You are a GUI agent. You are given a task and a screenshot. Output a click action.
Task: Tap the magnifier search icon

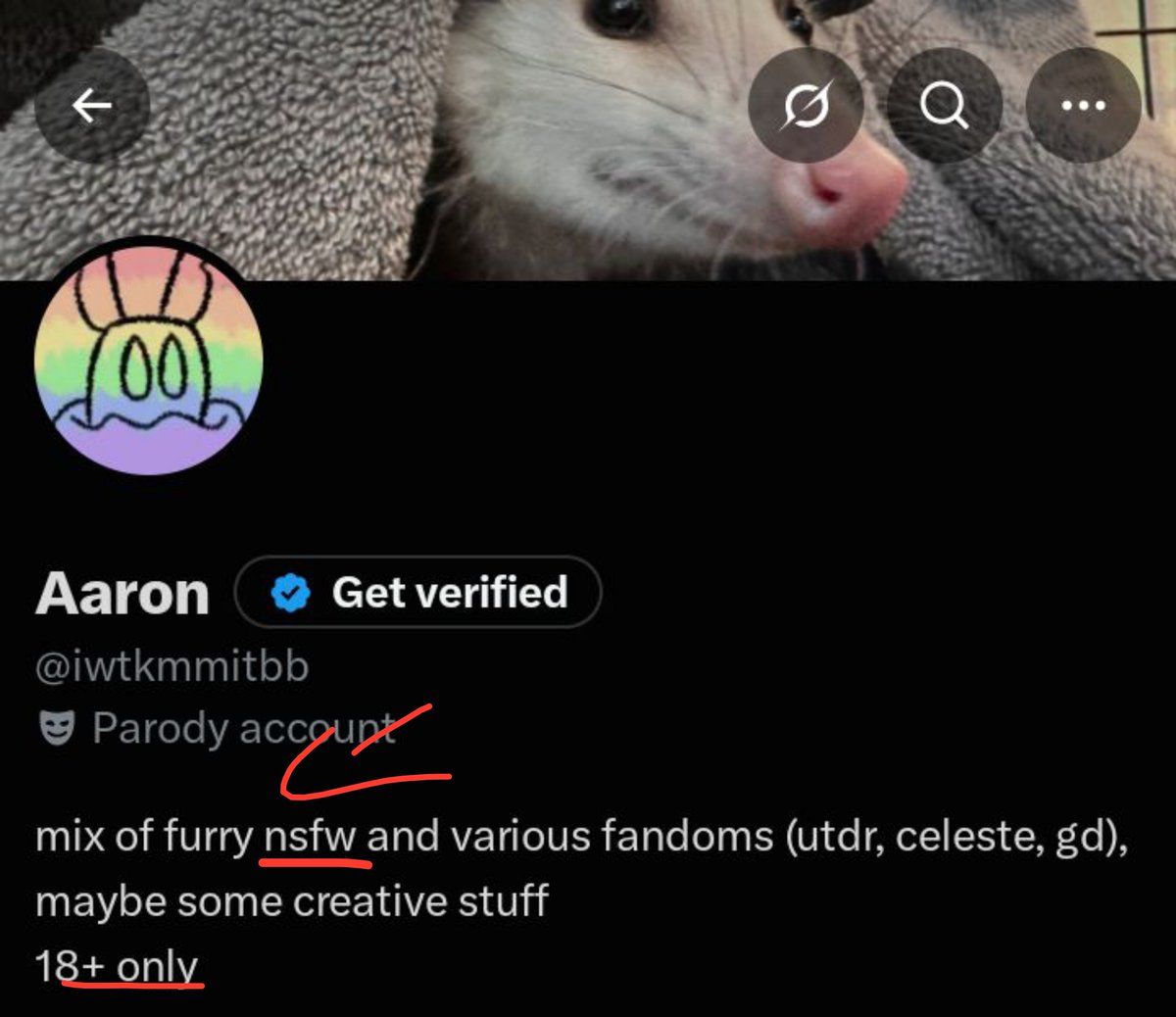pos(945,105)
